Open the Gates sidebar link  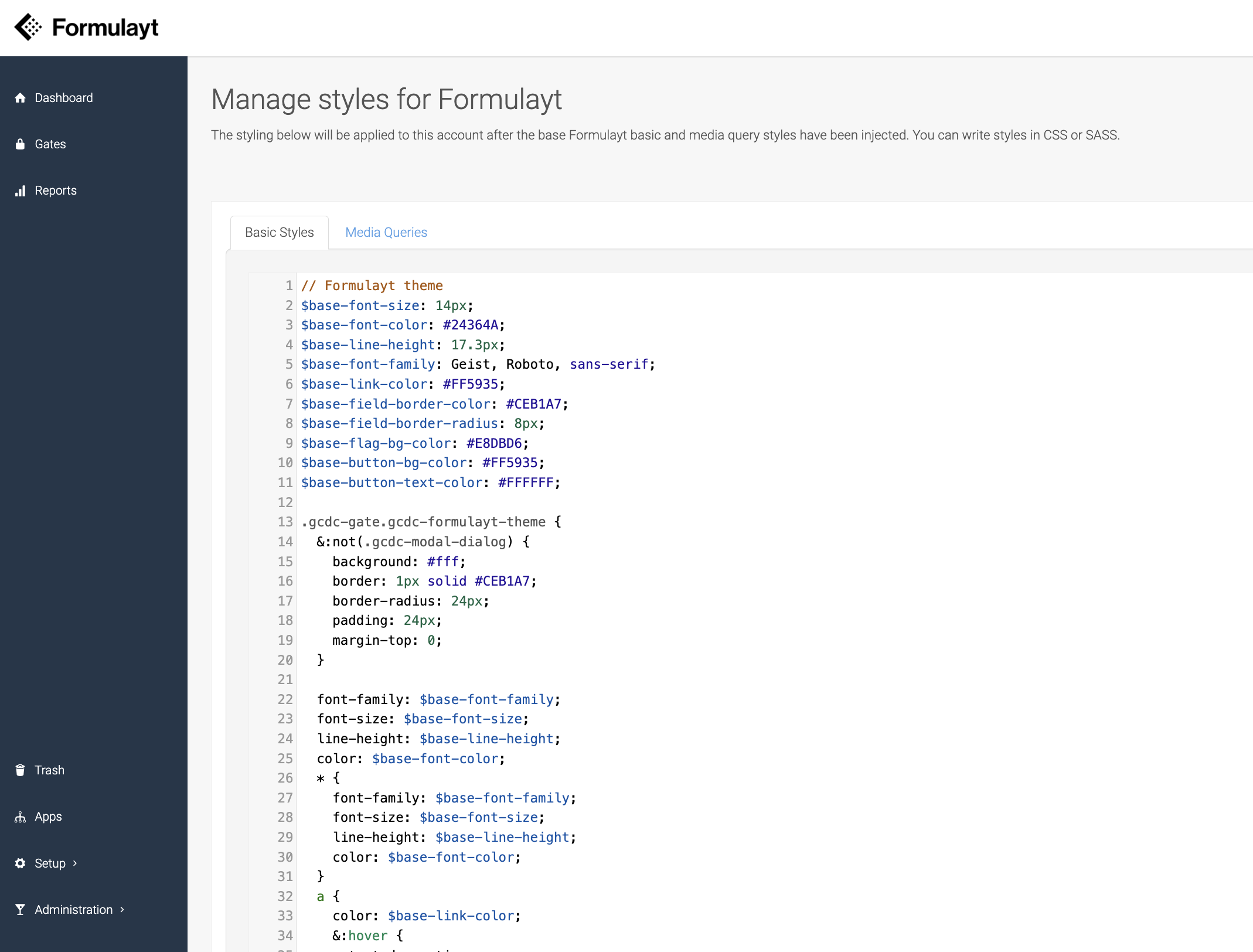50,144
